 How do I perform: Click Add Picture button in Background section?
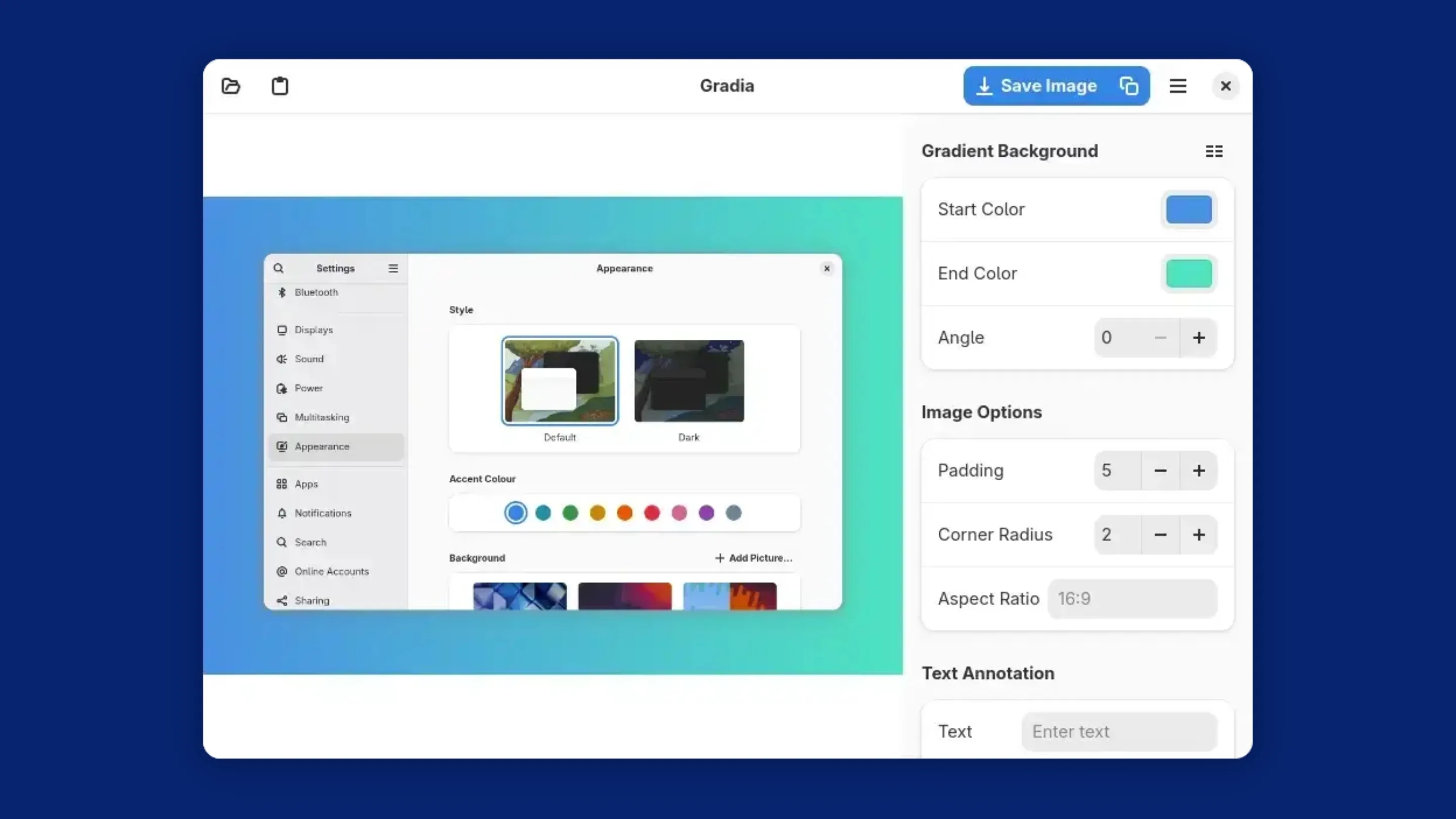coord(754,559)
